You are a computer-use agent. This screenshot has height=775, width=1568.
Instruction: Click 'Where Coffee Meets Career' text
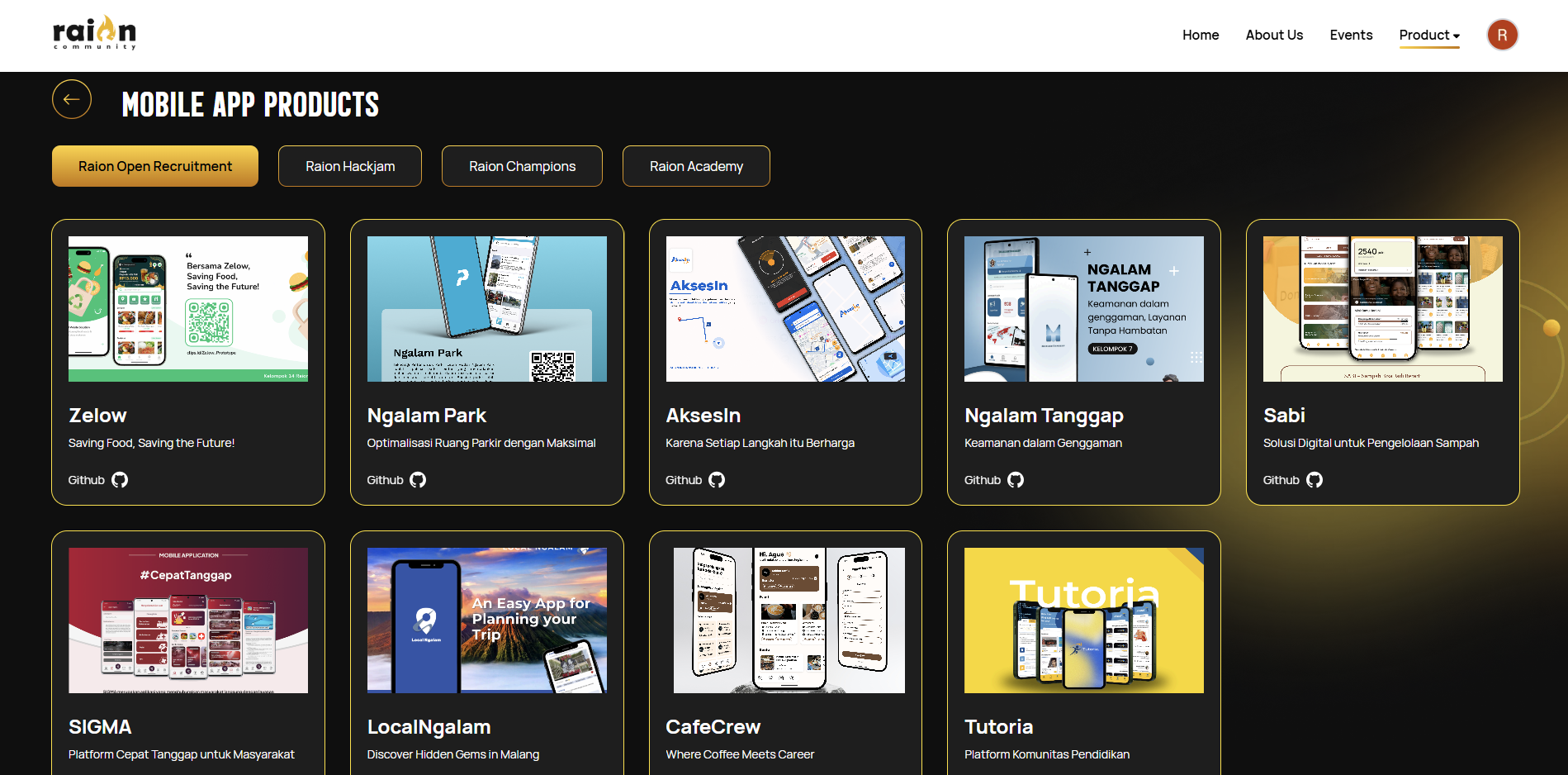(740, 754)
